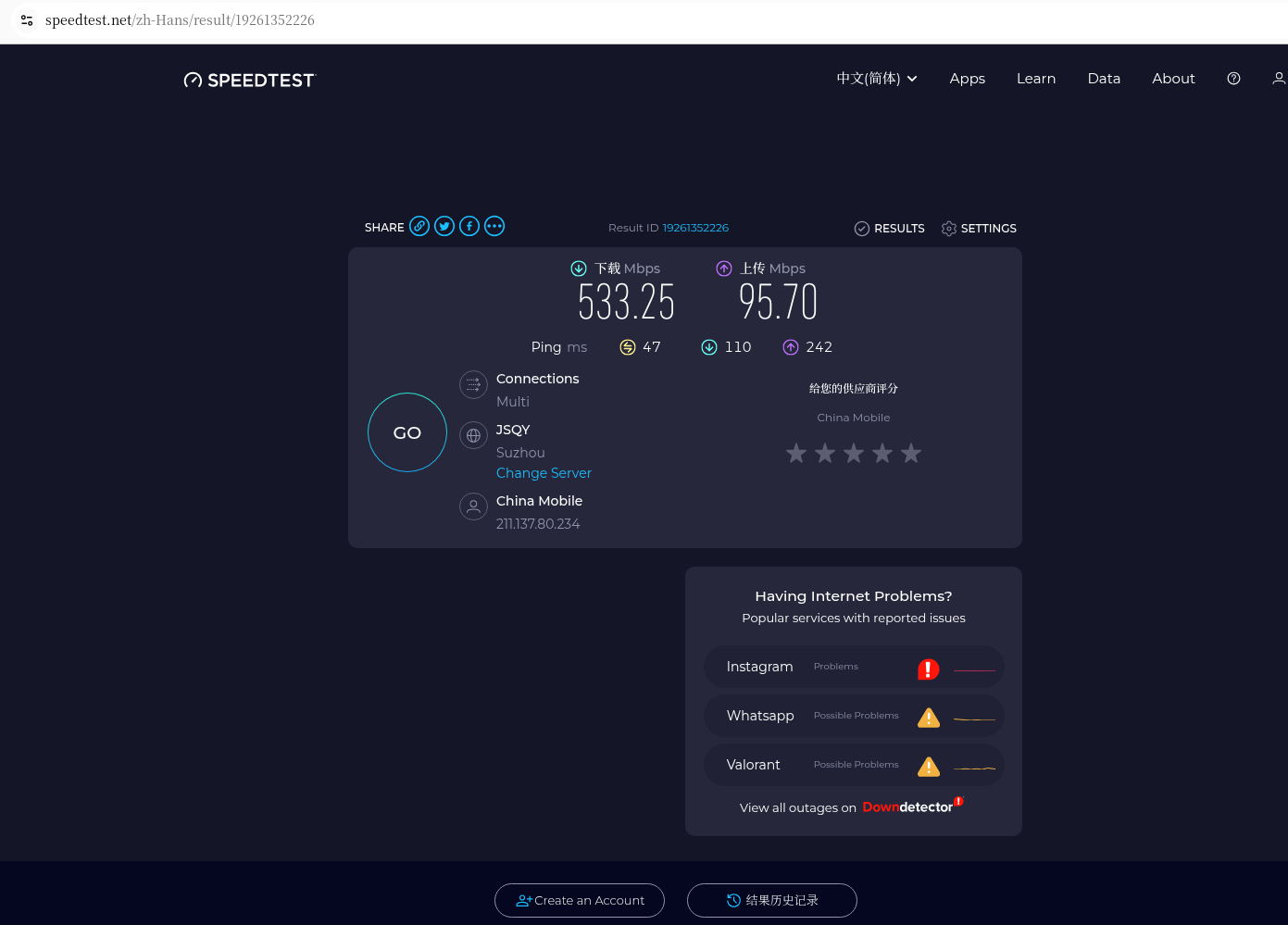
Task: Open the Valorant possible problems row
Action: (x=854, y=765)
